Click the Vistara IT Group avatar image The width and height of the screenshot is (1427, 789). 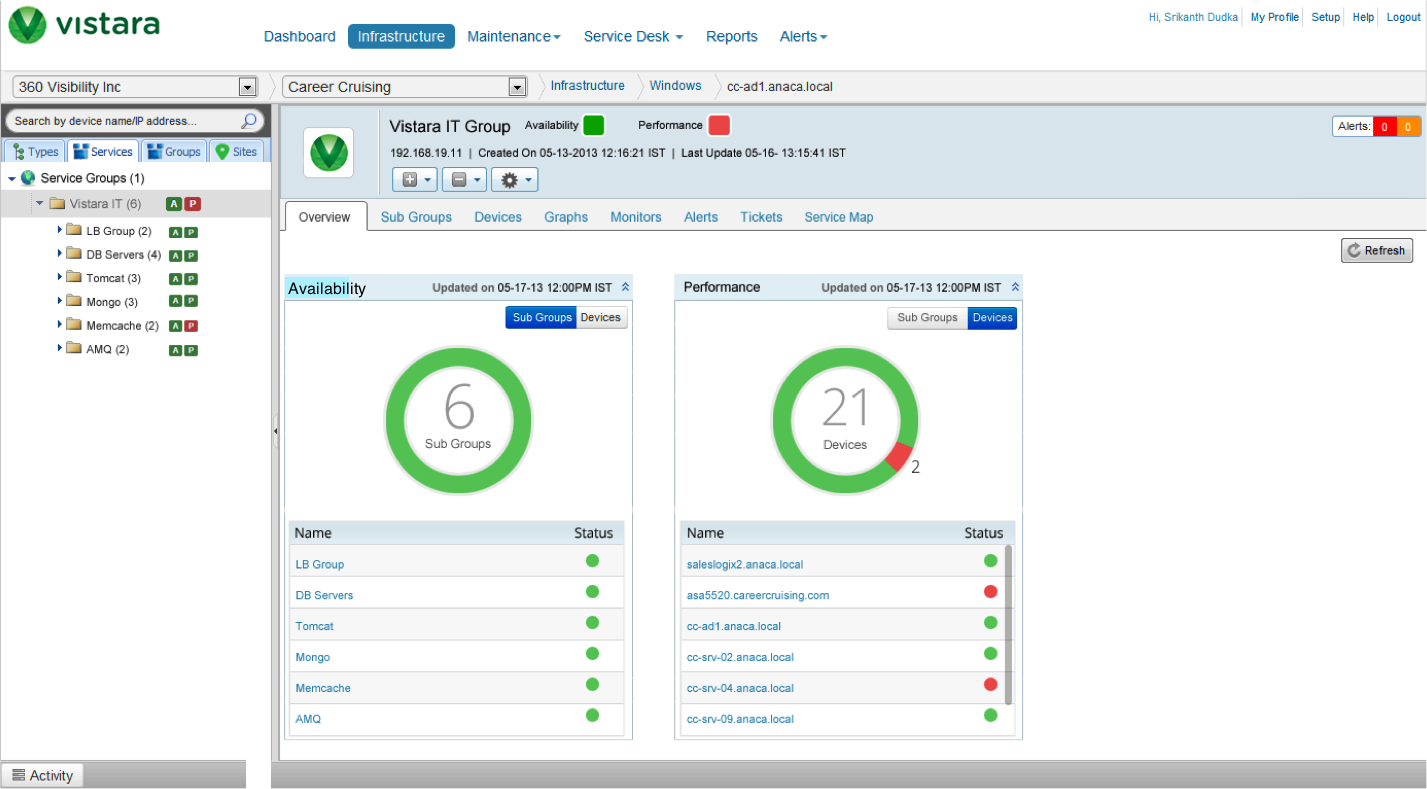coord(328,152)
